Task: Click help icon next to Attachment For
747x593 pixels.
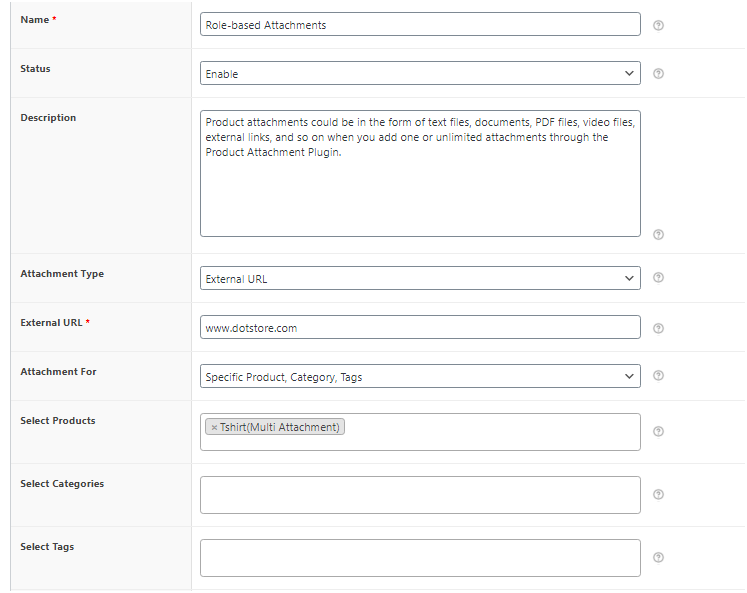Action: coord(658,376)
